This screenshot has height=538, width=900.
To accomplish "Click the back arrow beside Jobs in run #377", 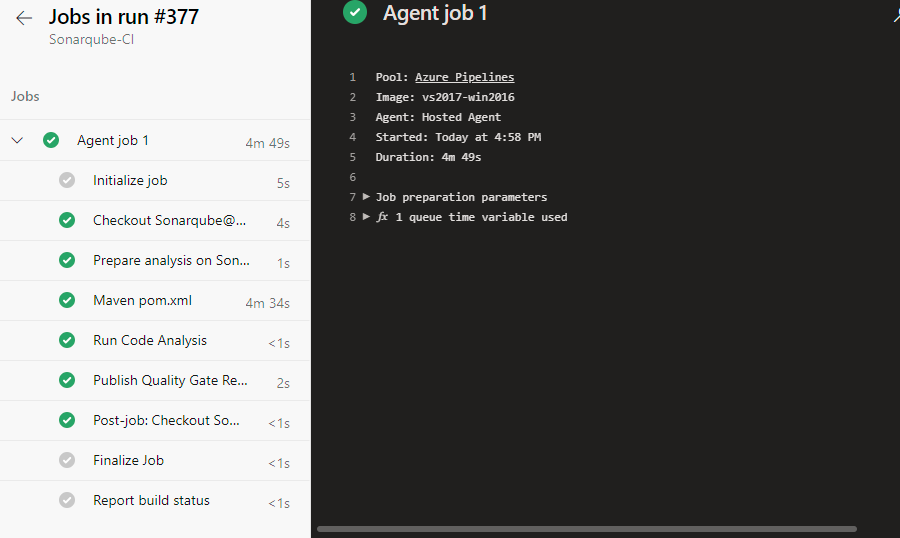I will 24,18.
